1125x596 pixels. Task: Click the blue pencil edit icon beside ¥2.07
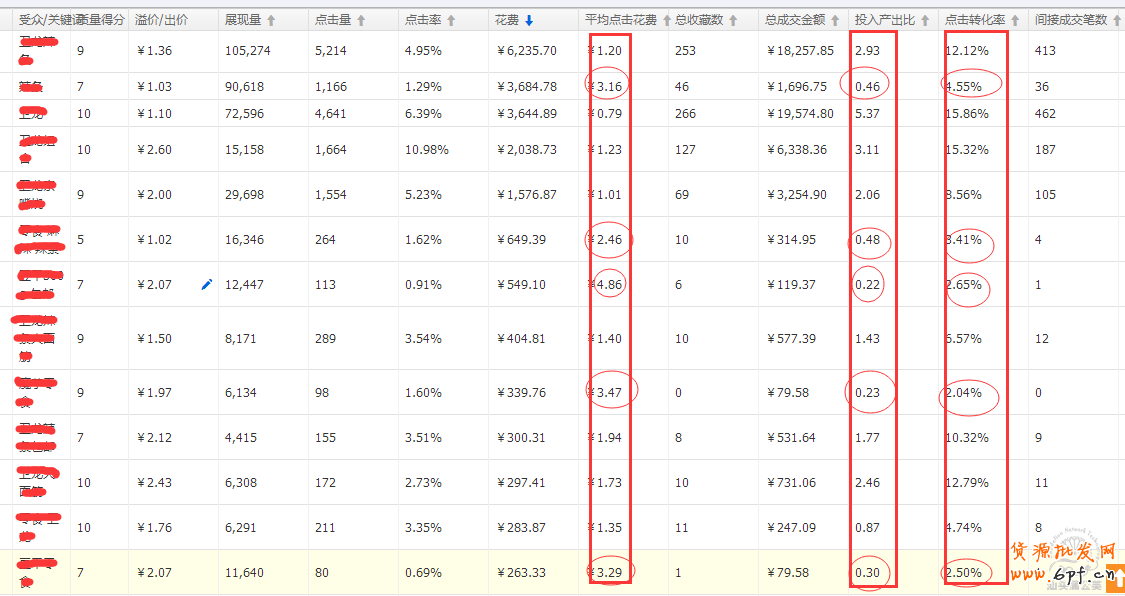pos(207,285)
